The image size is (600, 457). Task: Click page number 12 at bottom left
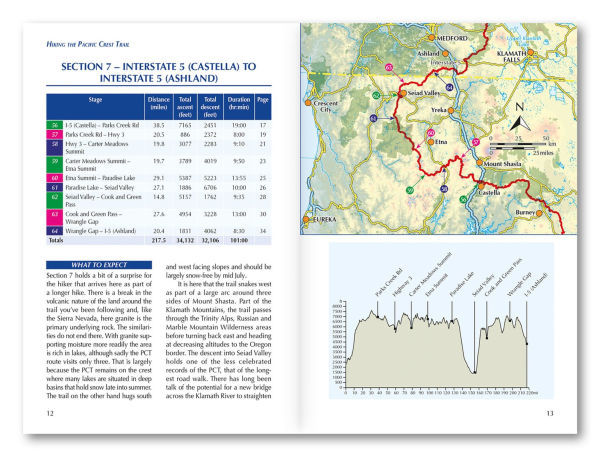(50, 413)
